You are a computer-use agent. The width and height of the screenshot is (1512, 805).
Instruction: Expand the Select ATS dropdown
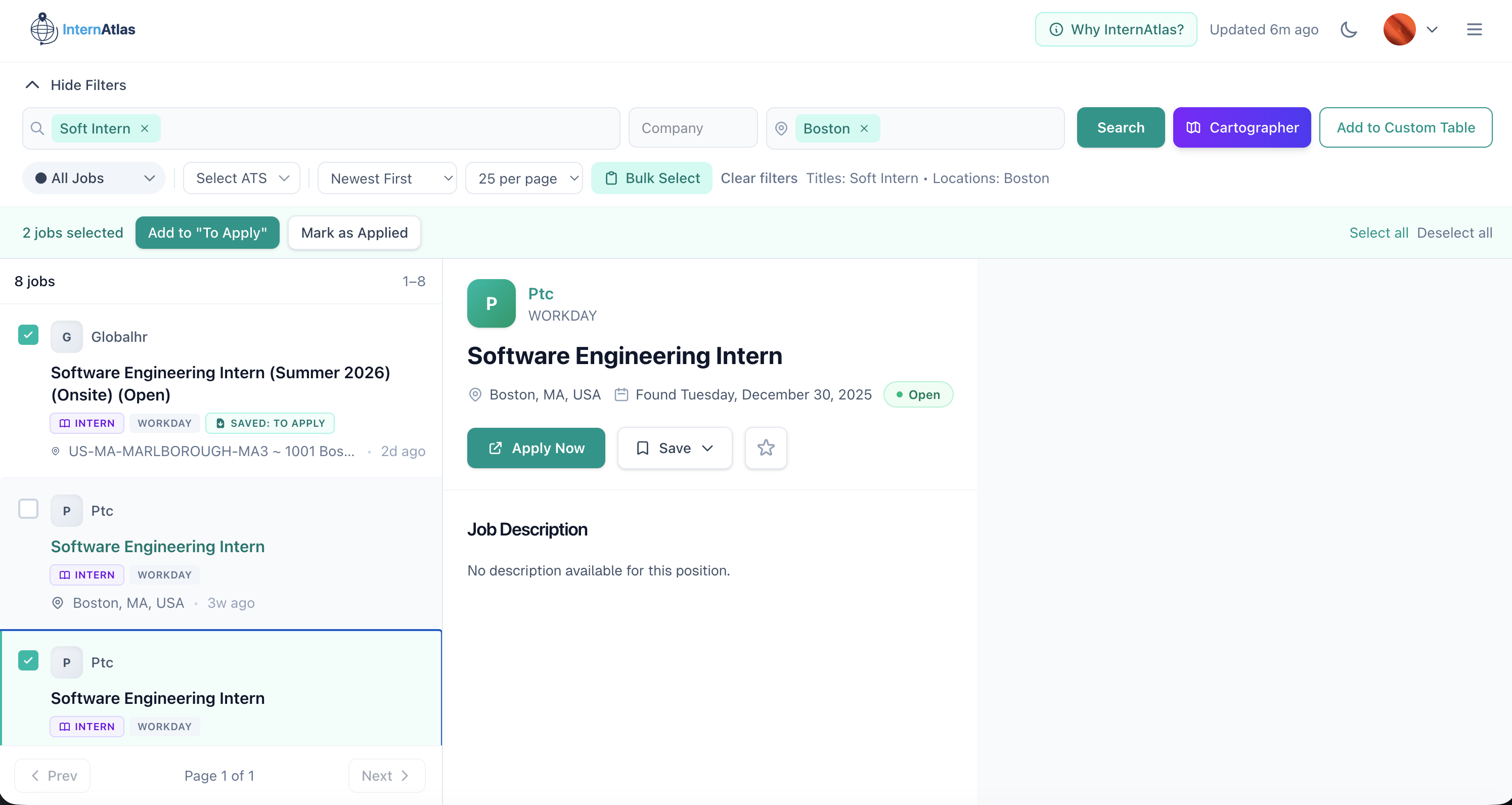pyautogui.click(x=242, y=178)
